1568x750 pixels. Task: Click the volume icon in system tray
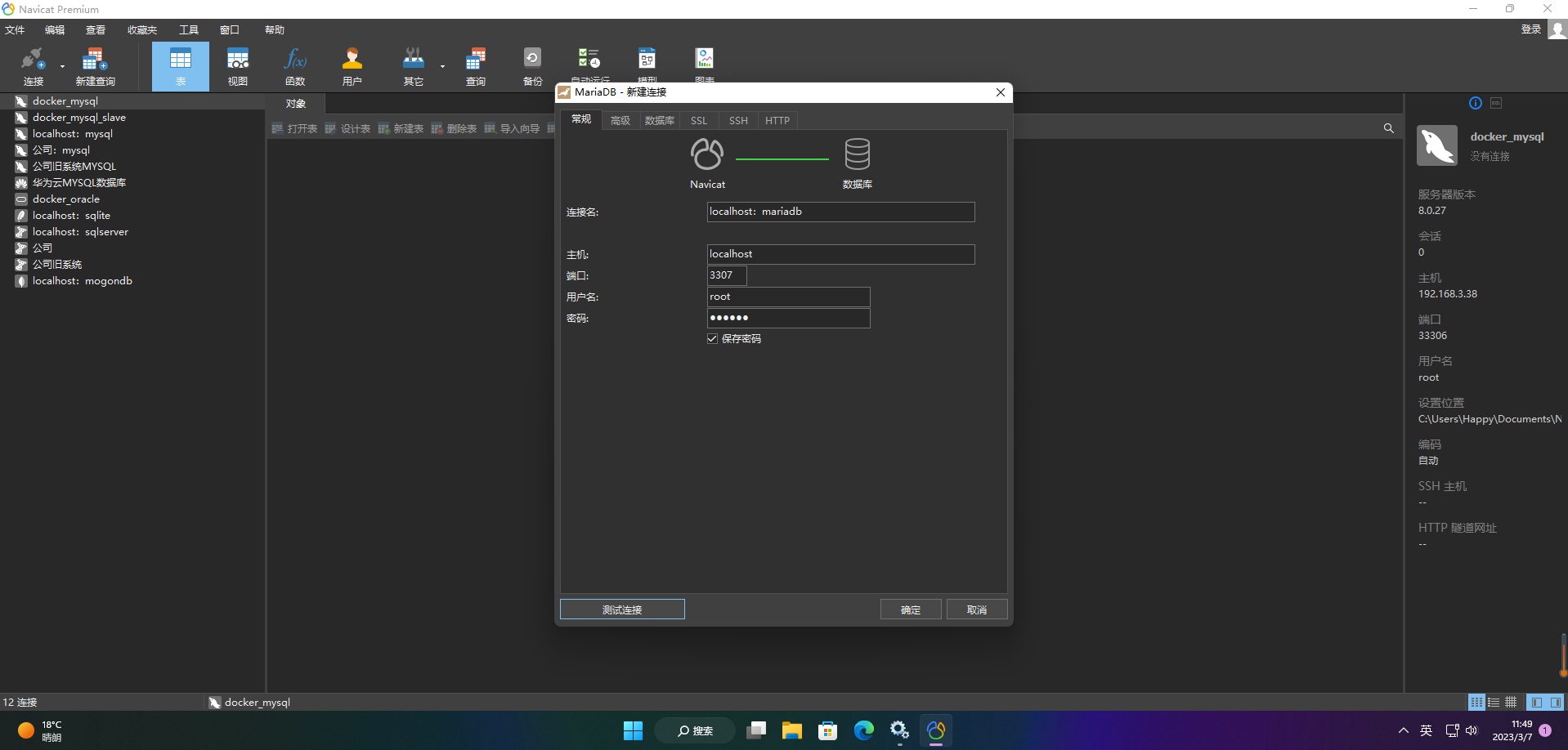pyautogui.click(x=1472, y=730)
